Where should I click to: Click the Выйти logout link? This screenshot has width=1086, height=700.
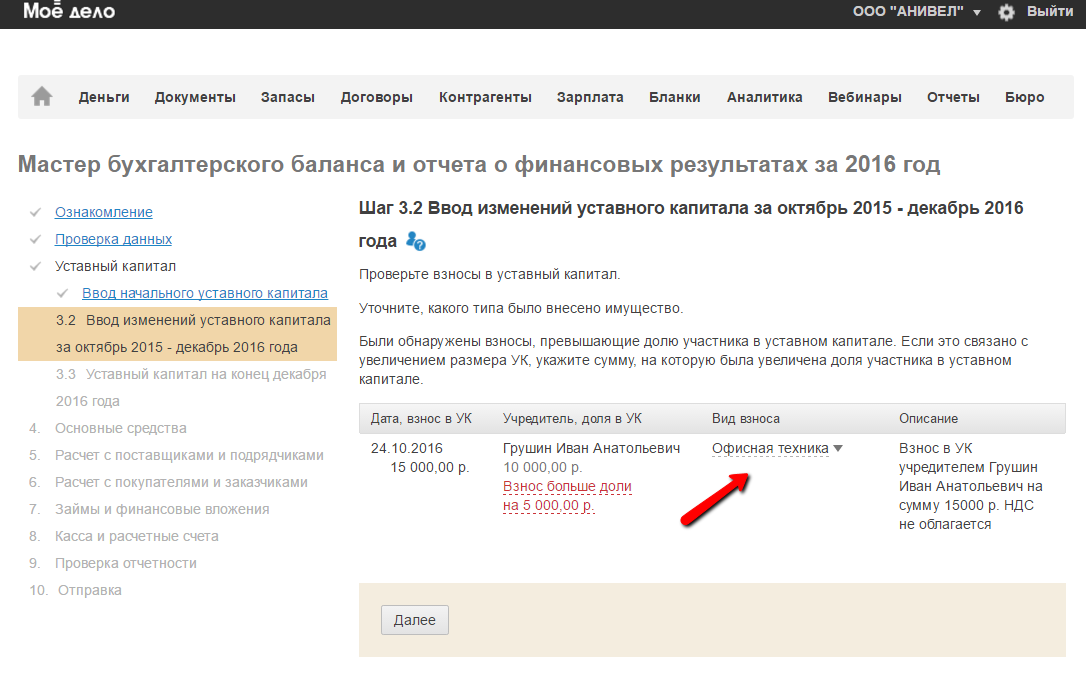(x=1050, y=11)
